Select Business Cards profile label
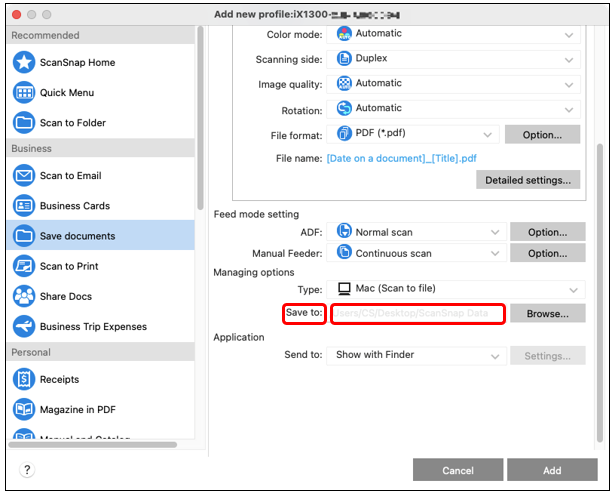 point(75,206)
